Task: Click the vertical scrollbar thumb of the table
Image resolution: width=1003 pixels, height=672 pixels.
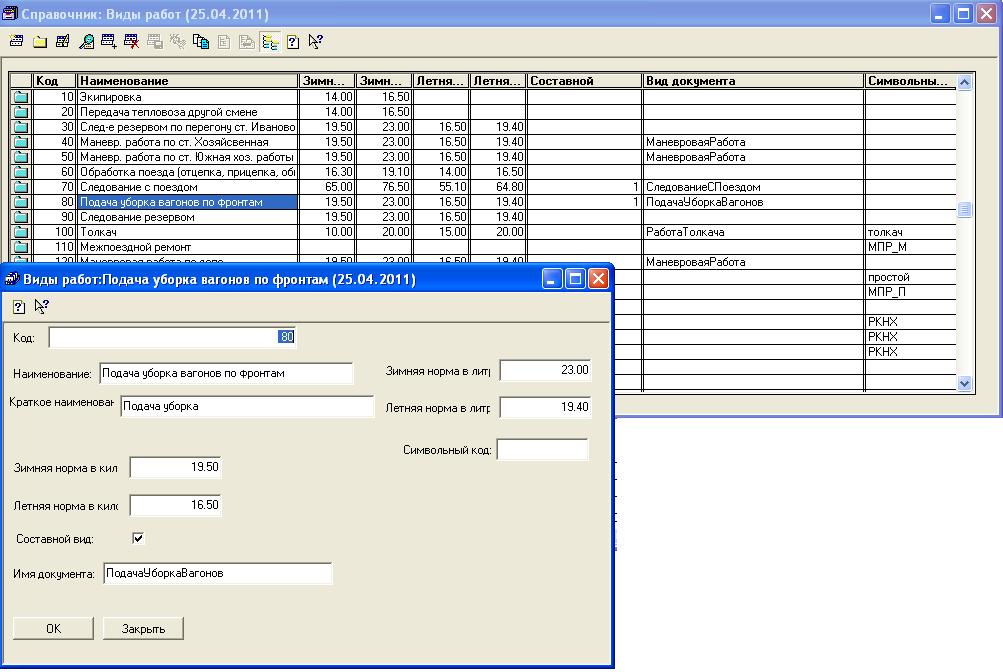Action: 965,209
